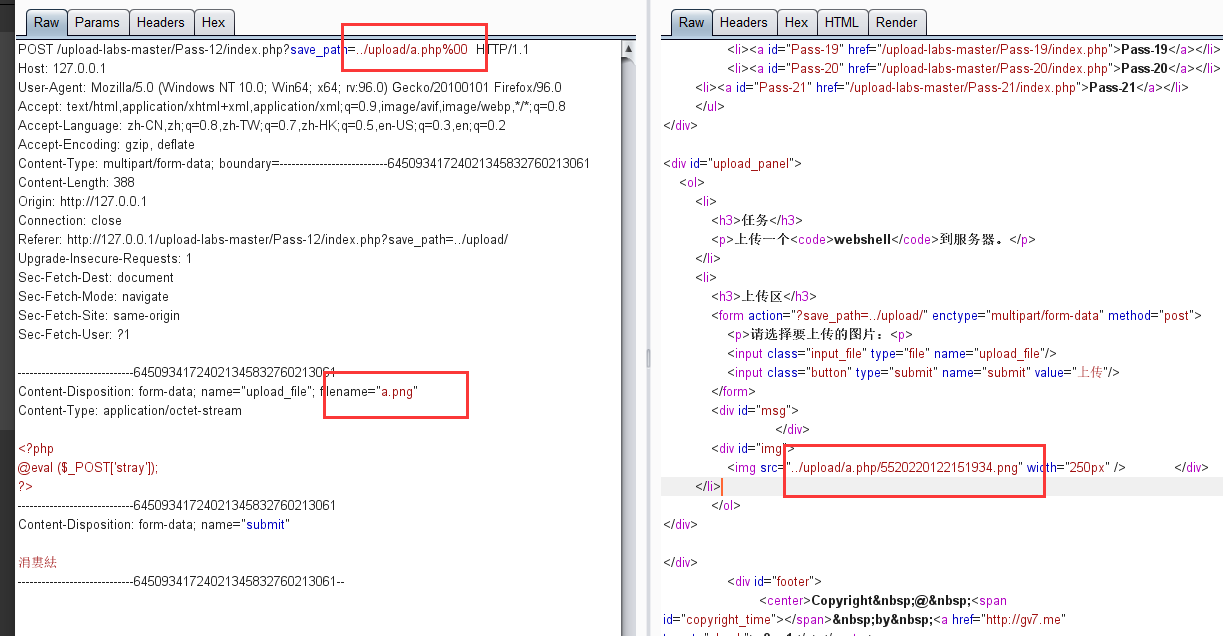Click the '<ol>' opening tag
This screenshot has height=636, width=1223.
point(692,182)
